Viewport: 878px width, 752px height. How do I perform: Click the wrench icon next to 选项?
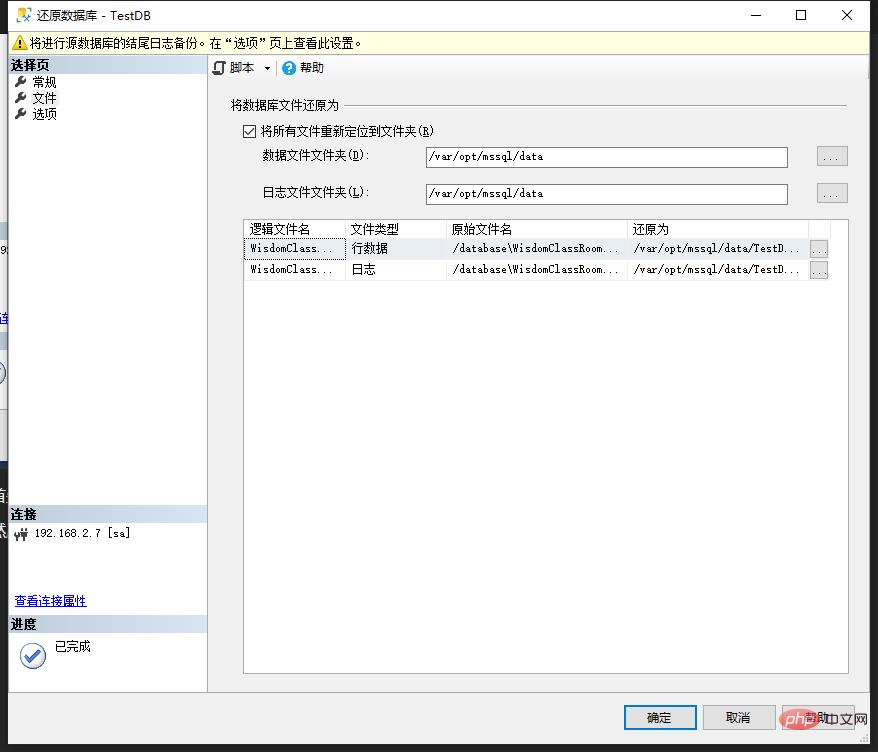coord(20,114)
